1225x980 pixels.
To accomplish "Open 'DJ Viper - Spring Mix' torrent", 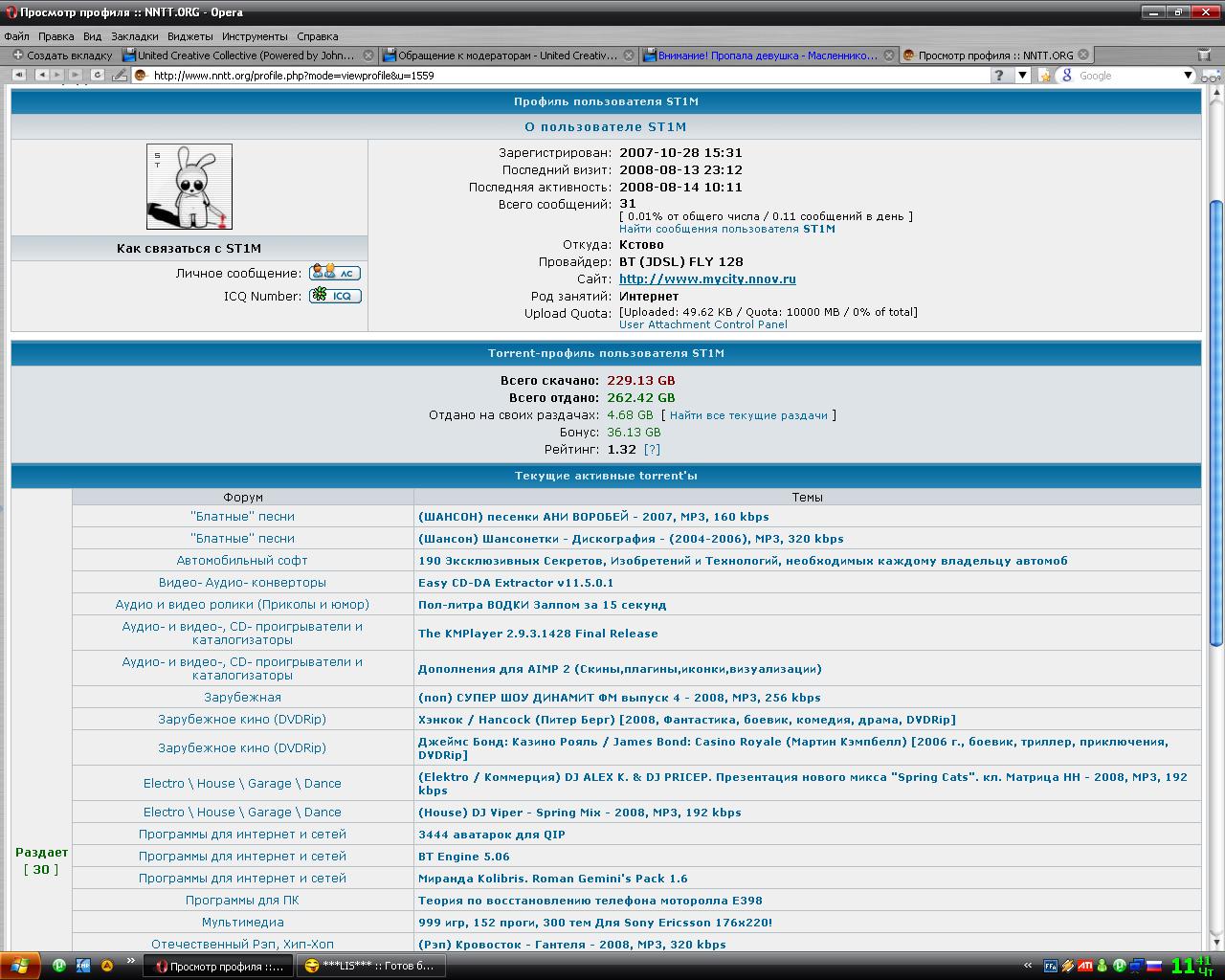I will 580,813.
